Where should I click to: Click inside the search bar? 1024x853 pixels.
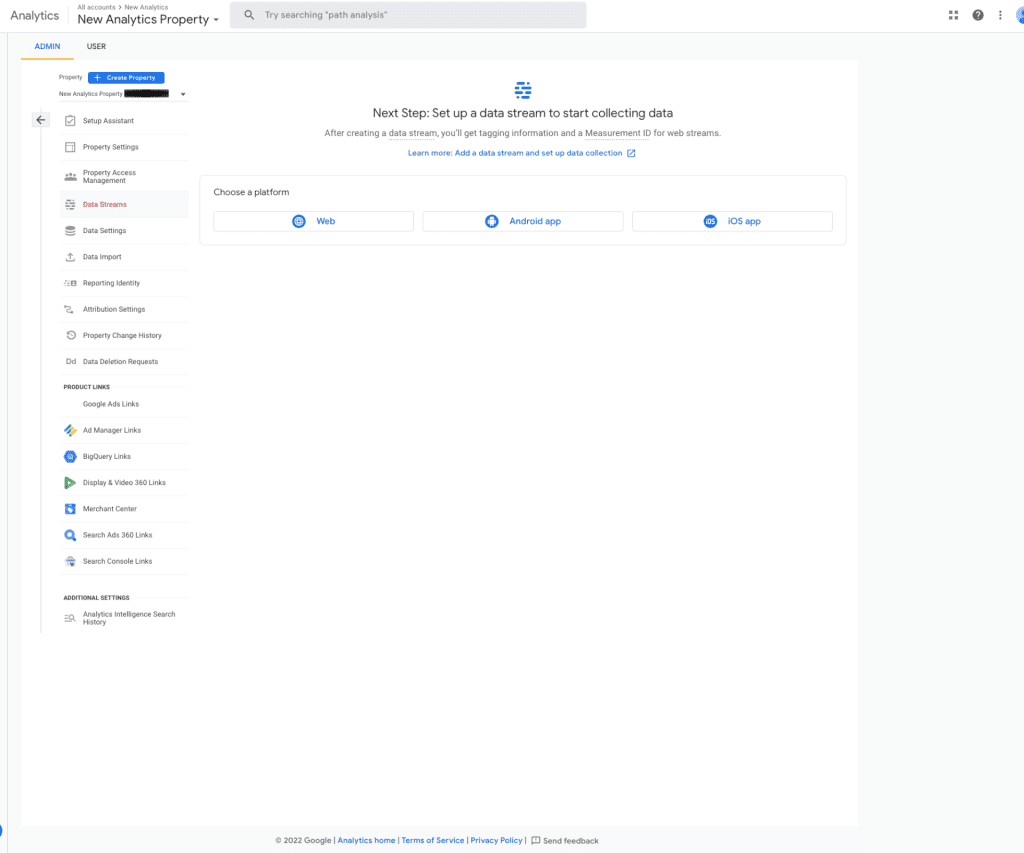tap(408, 14)
